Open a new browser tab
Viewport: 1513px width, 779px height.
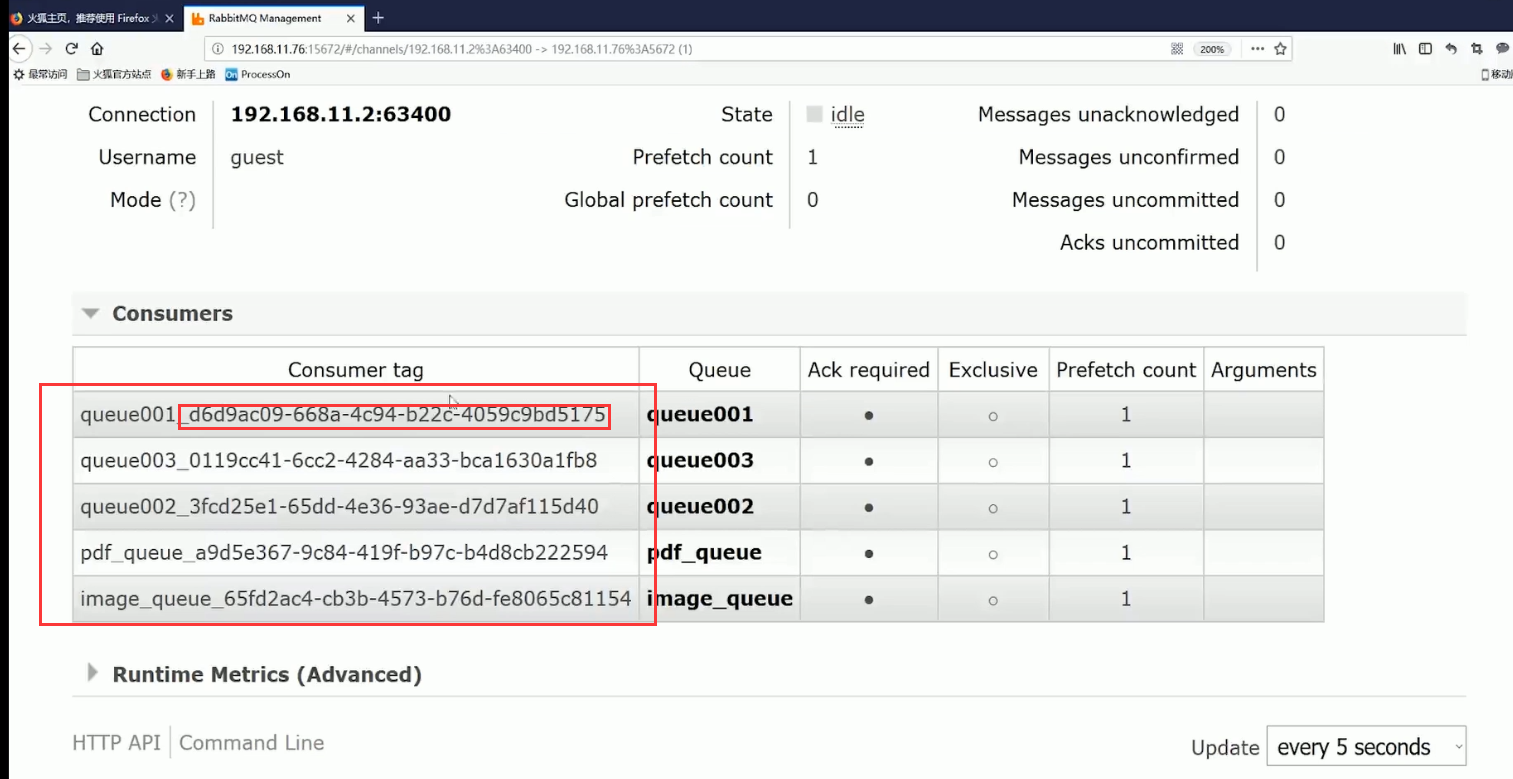point(378,18)
